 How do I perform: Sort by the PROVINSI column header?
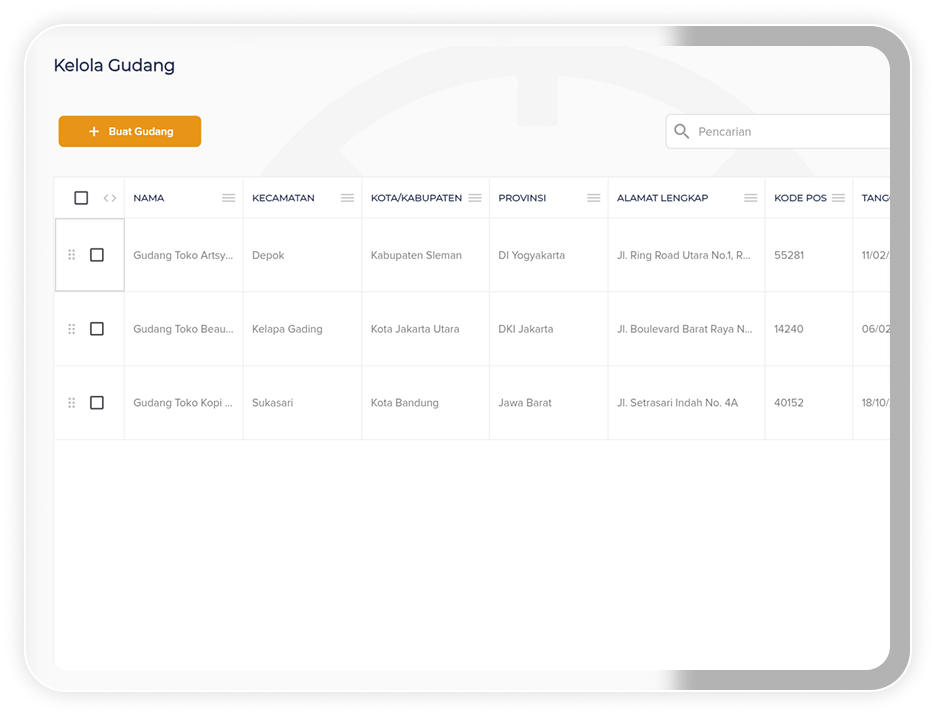point(522,198)
